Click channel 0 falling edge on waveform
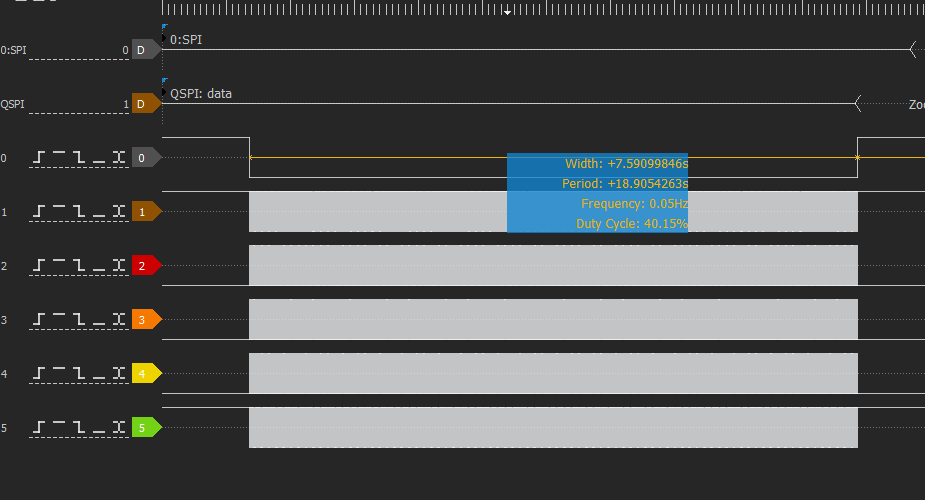Image resolution: width=925 pixels, height=500 pixels. pos(250,157)
